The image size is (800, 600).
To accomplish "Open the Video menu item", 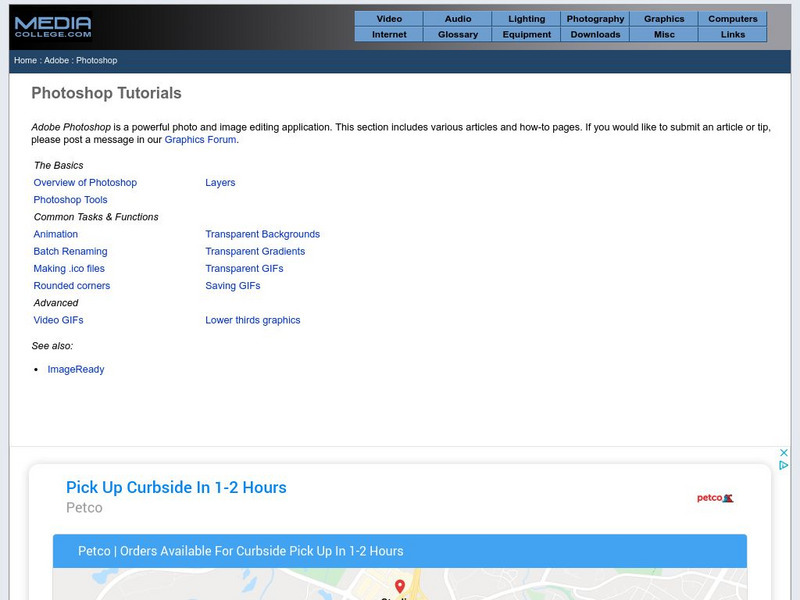I will (x=389, y=19).
